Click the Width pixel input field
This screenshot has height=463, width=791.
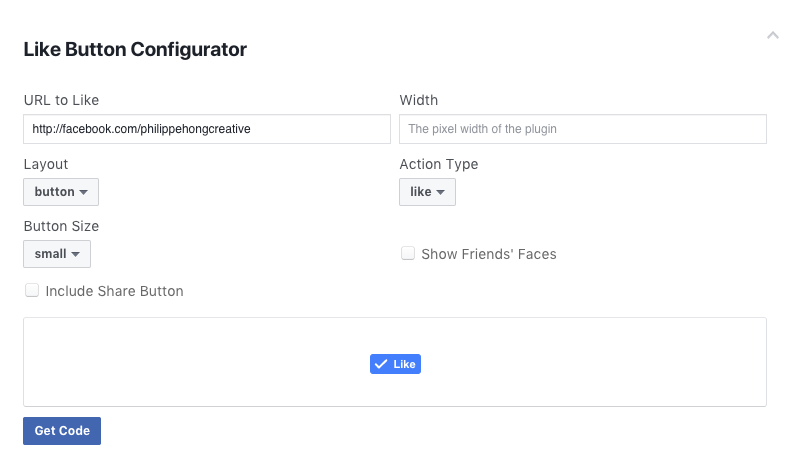point(582,129)
